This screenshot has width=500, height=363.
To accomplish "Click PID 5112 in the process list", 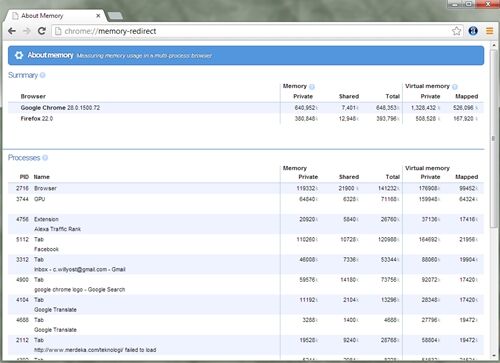I will pos(22,239).
